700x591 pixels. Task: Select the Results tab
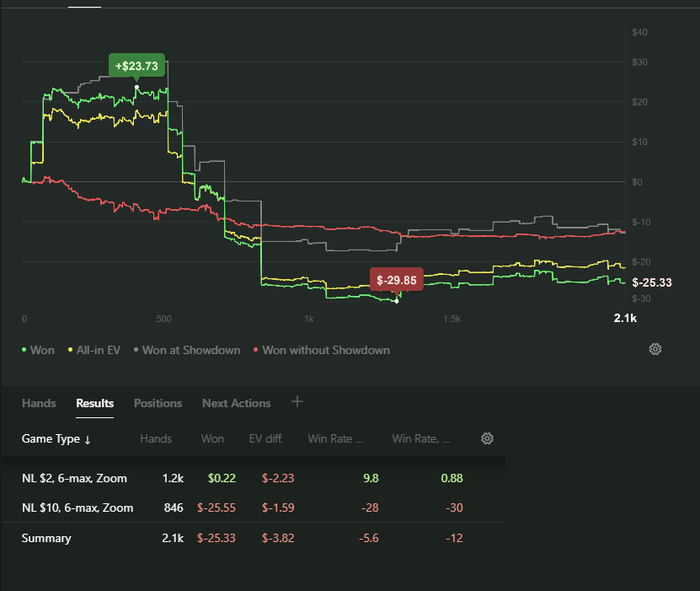pos(95,403)
